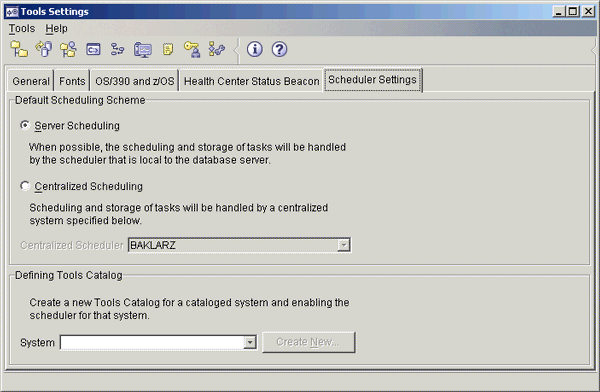Click the Information Center (i) icon
Viewport: 600px width, 392px height.
coord(254,49)
